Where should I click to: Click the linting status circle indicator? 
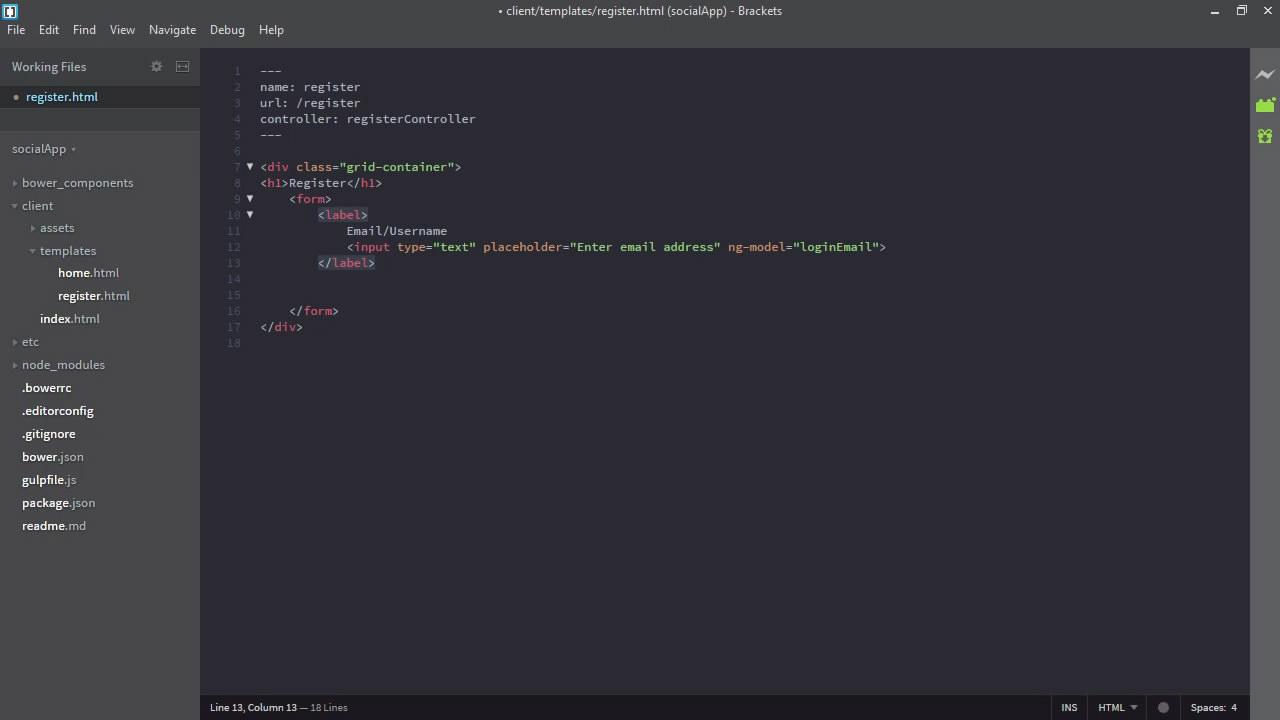pos(1163,707)
